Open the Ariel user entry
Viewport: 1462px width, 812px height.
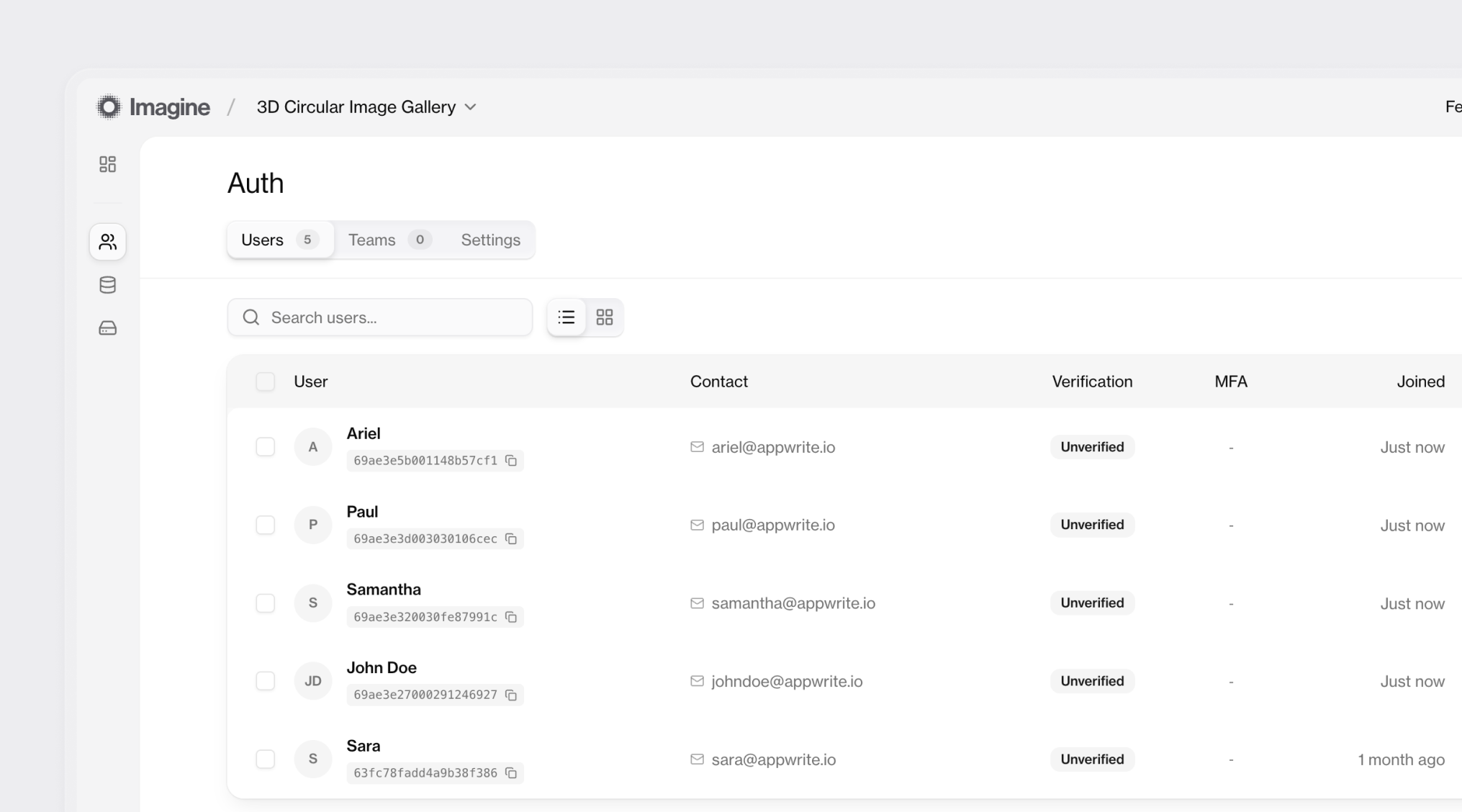tap(364, 433)
